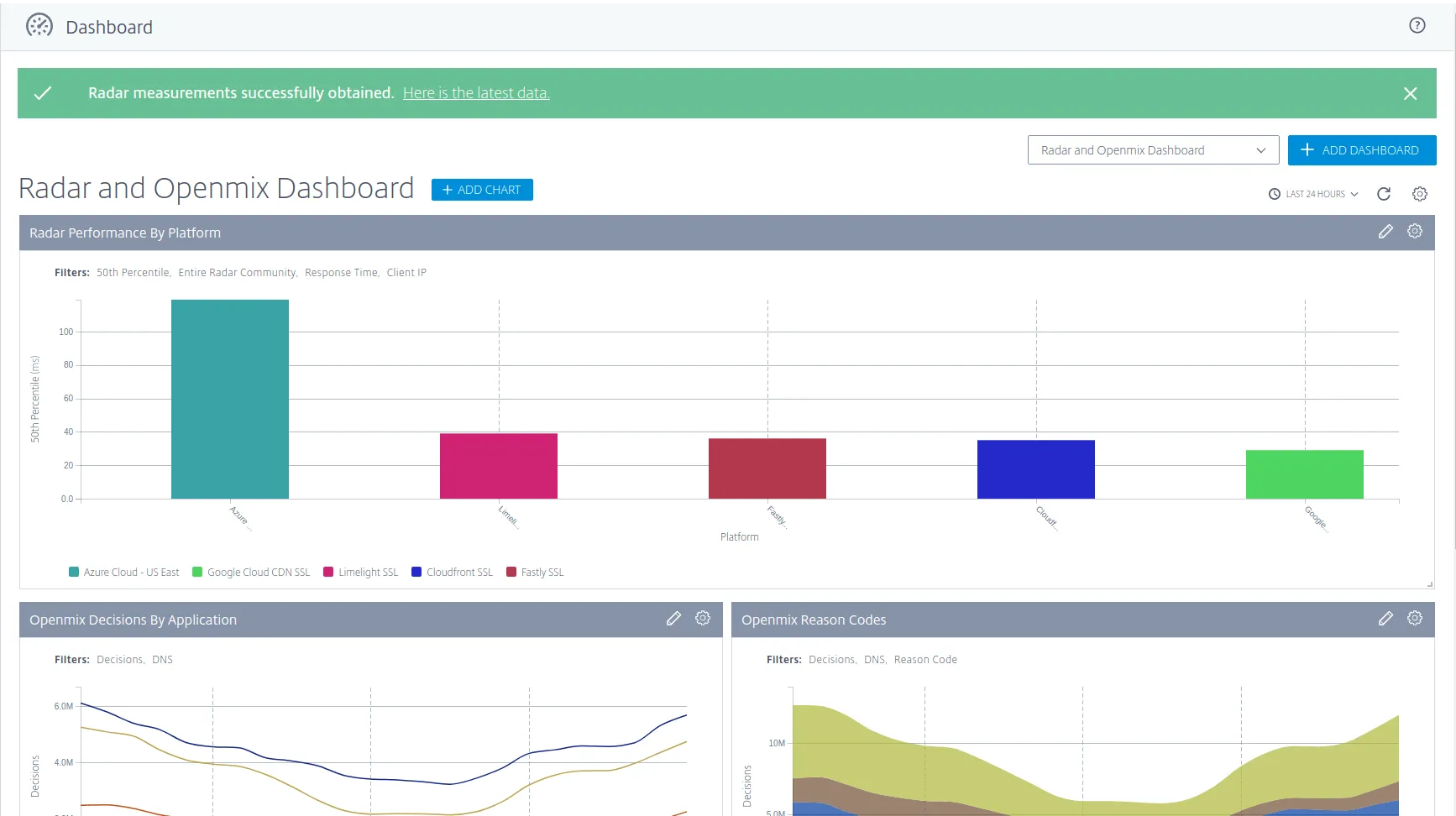Click the Add Dashboard button
1456x816 pixels.
tap(1362, 150)
